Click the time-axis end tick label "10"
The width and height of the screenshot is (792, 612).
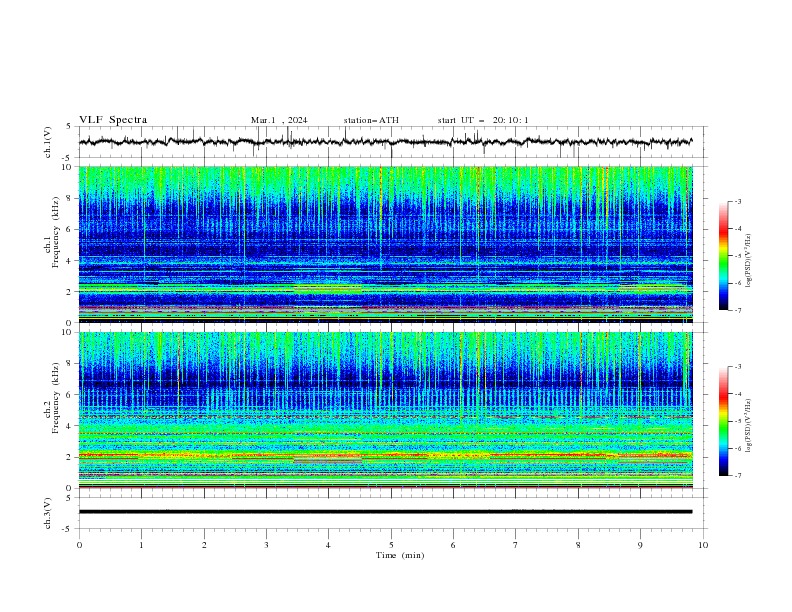[x=703, y=545]
